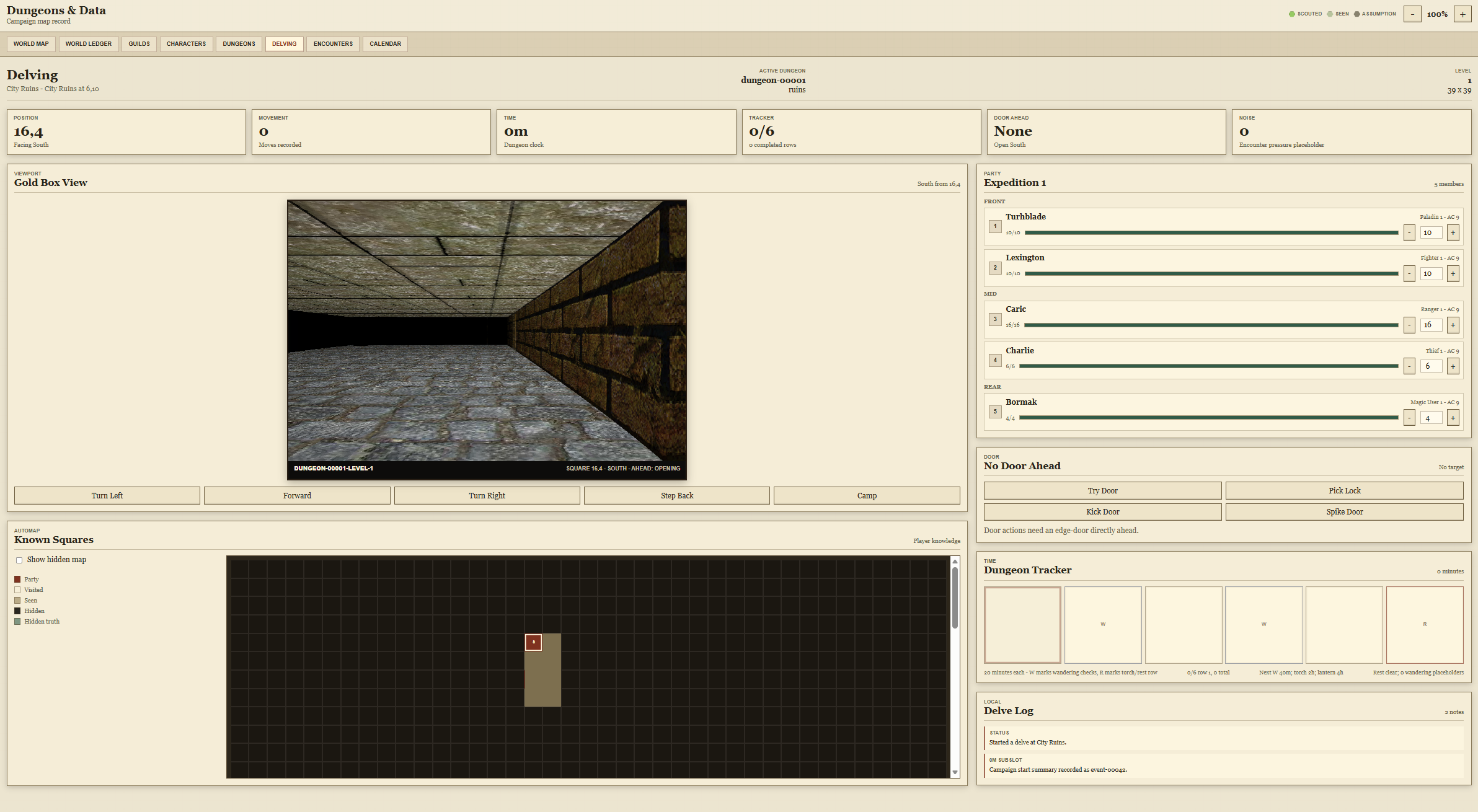
Task: Switch to the World Ledger tab
Action: (89, 44)
